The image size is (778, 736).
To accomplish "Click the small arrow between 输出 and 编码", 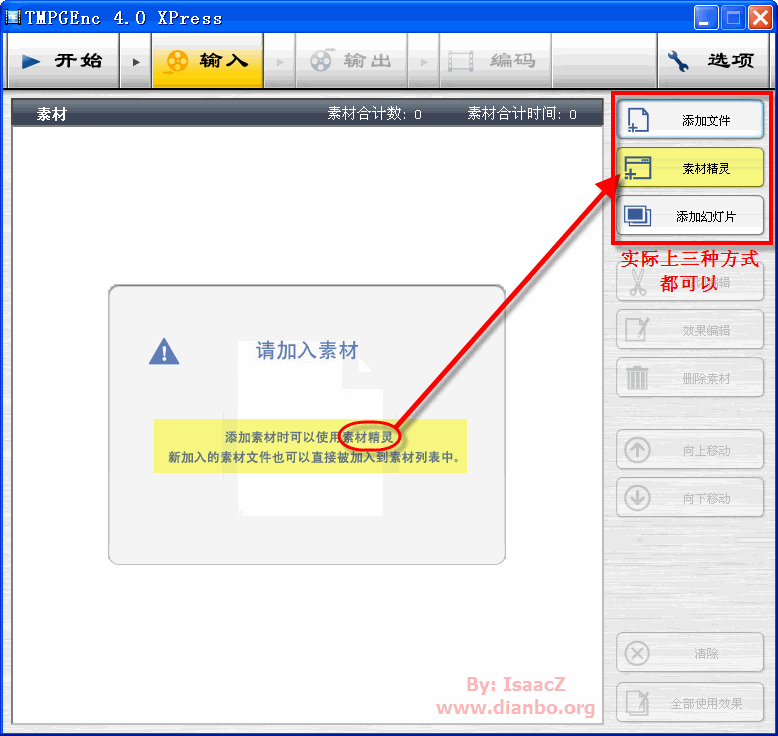I will pyautogui.click(x=424, y=62).
